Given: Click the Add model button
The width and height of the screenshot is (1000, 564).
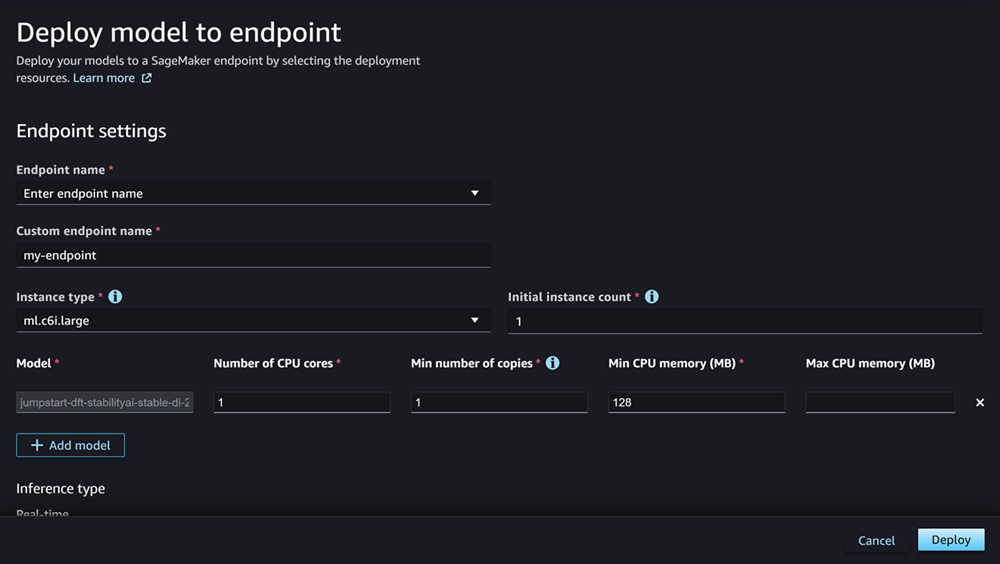Looking at the screenshot, I should click(x=70, y=445).
